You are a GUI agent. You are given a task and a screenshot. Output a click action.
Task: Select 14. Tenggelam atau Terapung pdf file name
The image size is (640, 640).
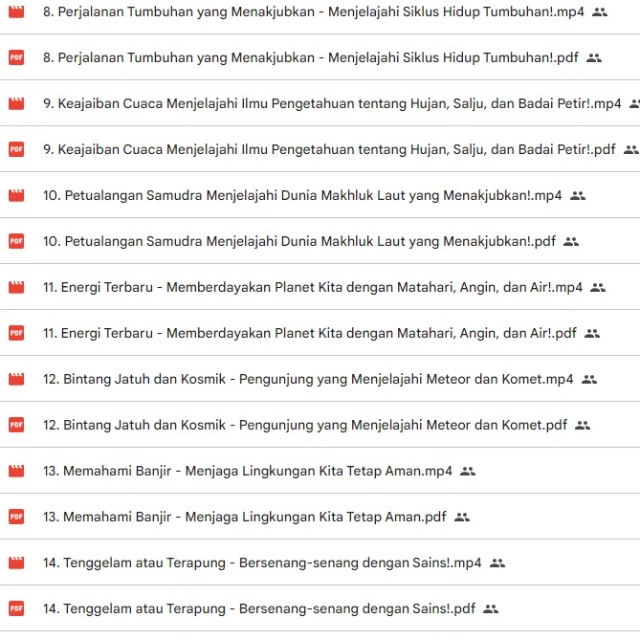pyautogui.click(x=259, y=608)
